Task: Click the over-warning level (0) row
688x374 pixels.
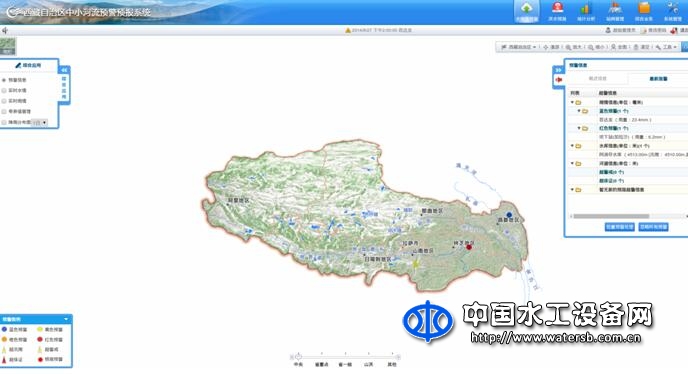Action: click(x=628, y=172)
